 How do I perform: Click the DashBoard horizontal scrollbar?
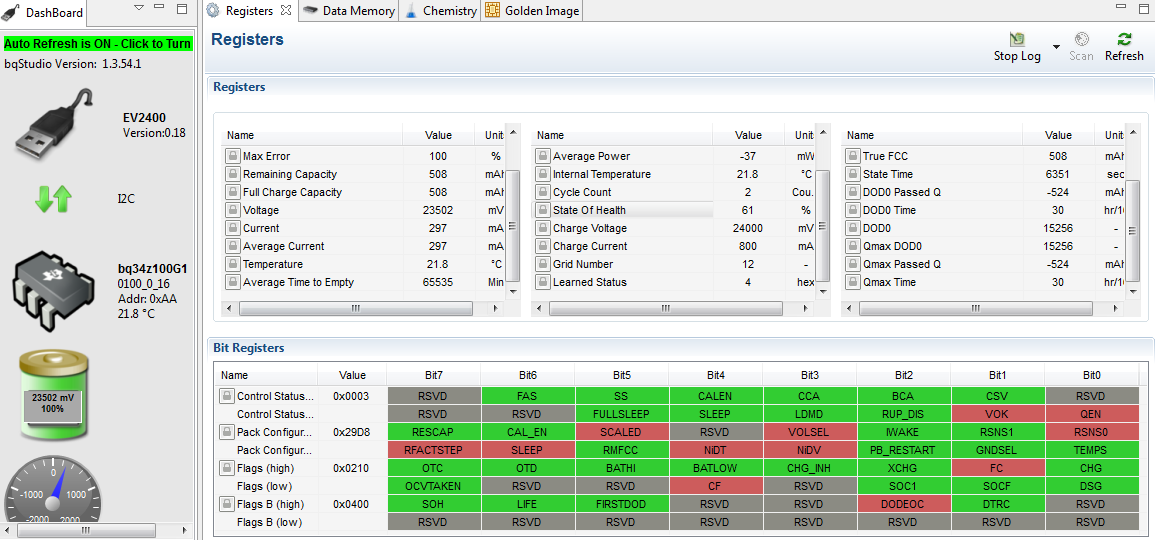point(85,530)
